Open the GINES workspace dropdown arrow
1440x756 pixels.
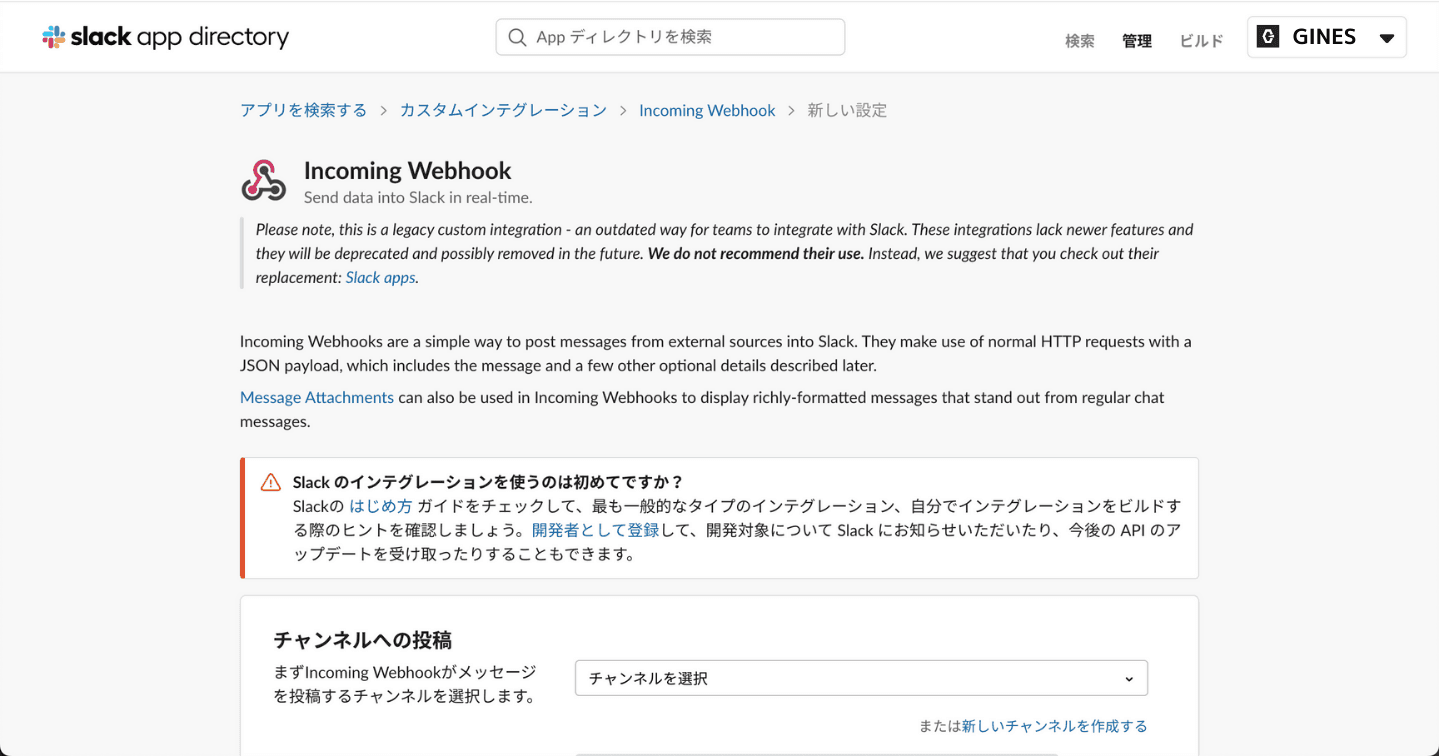[1386, 38]
